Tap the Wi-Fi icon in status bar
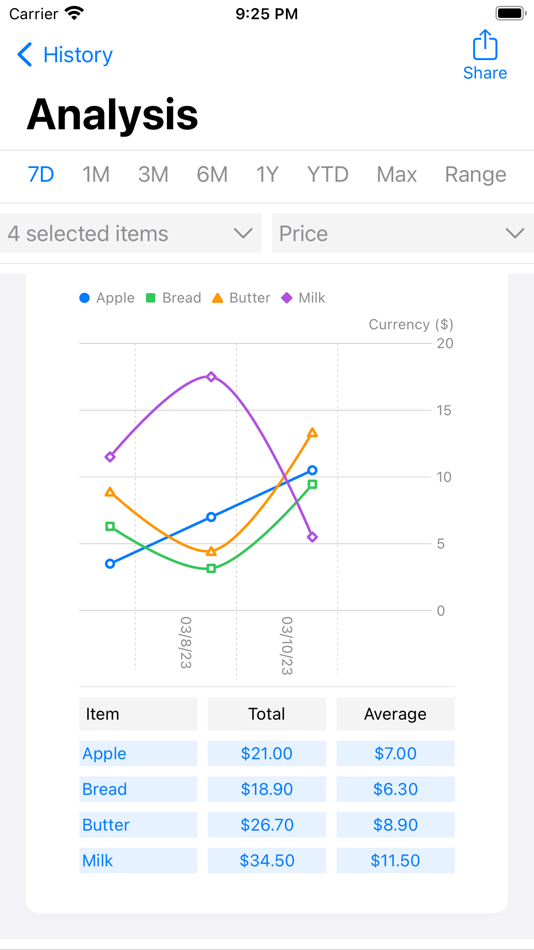 point(75,13)
